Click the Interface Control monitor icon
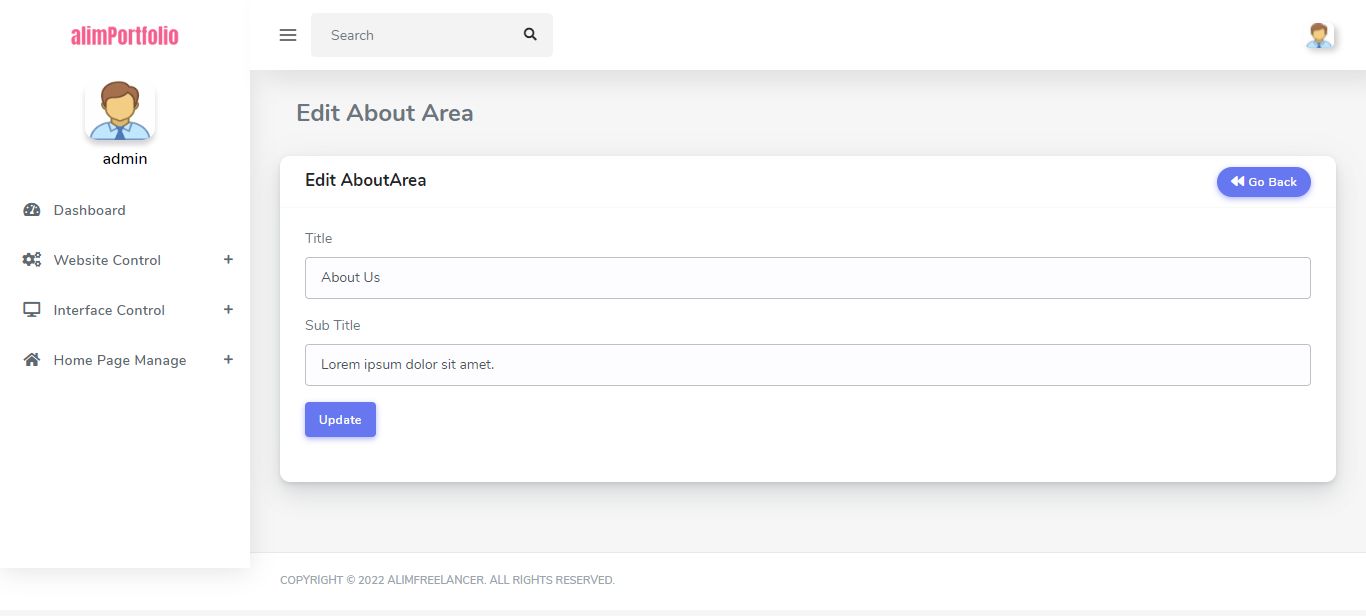The image size is (1366, 616). tap(32, 310)
